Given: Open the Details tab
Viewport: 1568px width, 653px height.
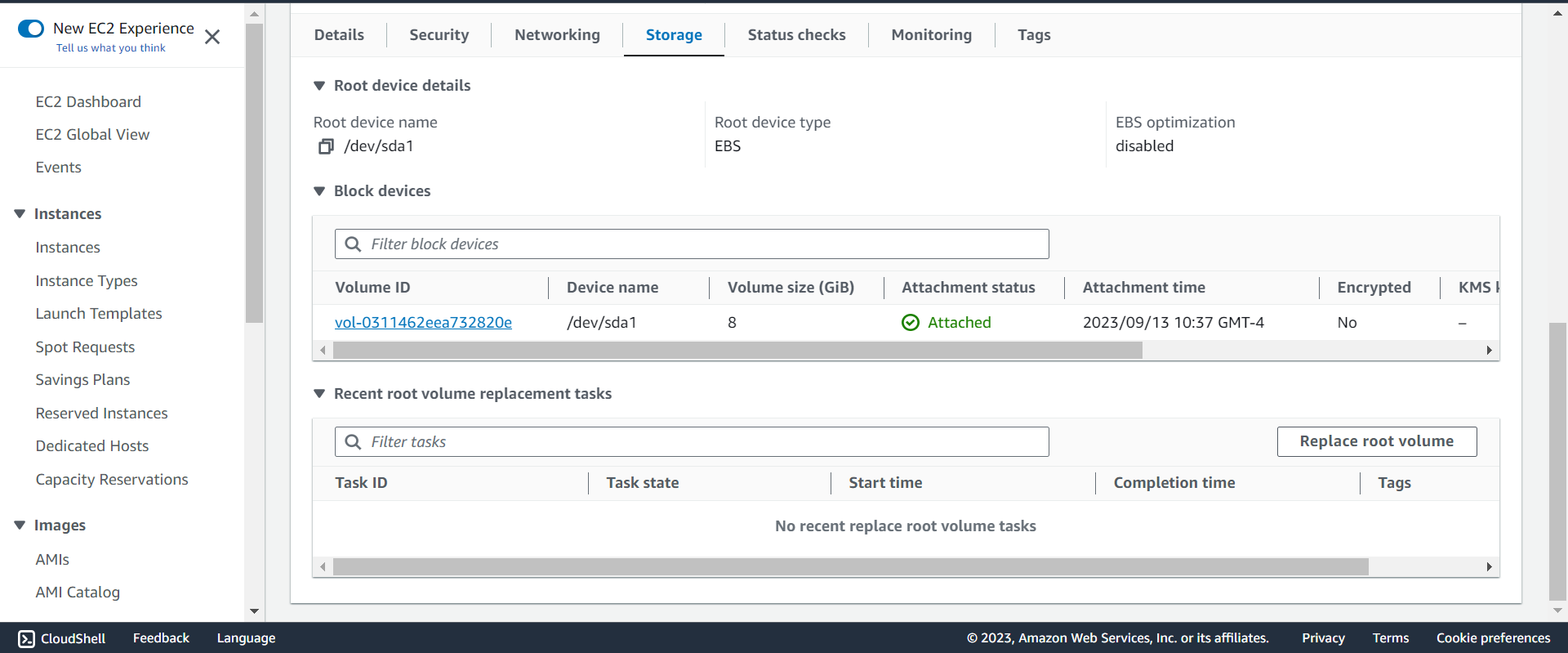Looking at the screenshot, I should click(339, 35).
